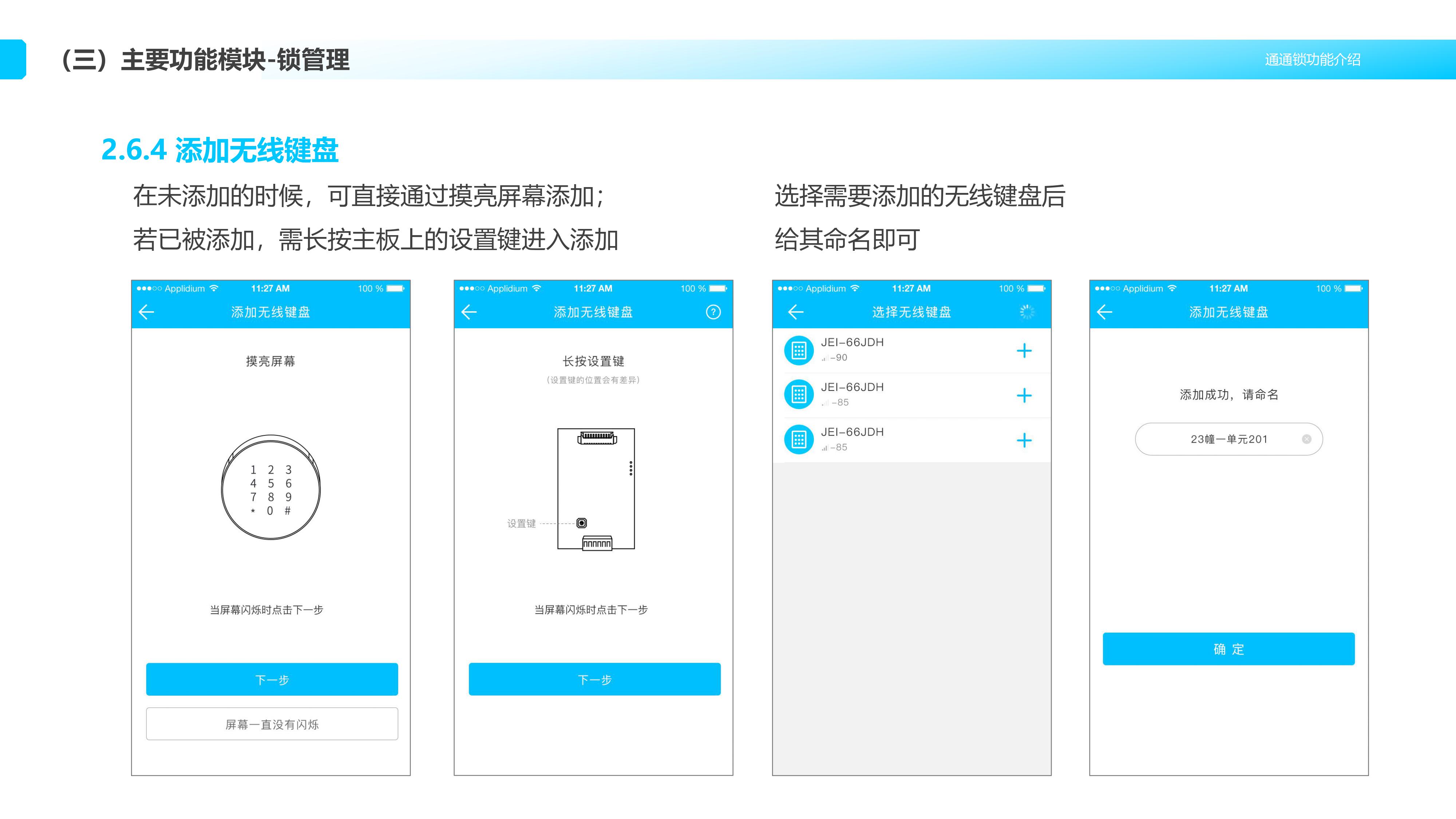Image resolution: width=1456 pixels, height=819 pixels.
Task: Clear the name field with the x icon
Action: coord(1306,439)
